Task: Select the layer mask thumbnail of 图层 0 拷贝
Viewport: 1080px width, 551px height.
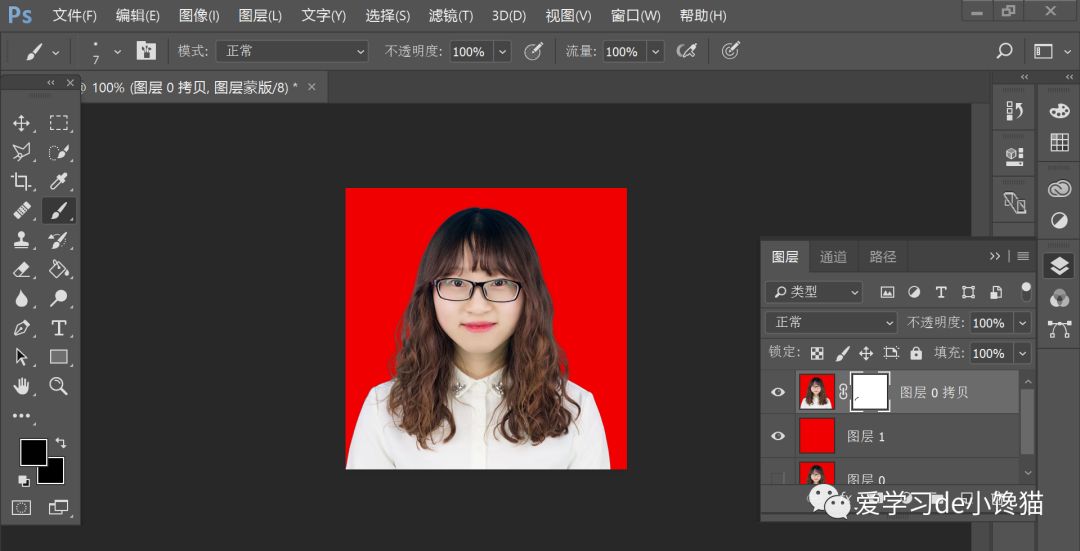Action: pos(869,392)
